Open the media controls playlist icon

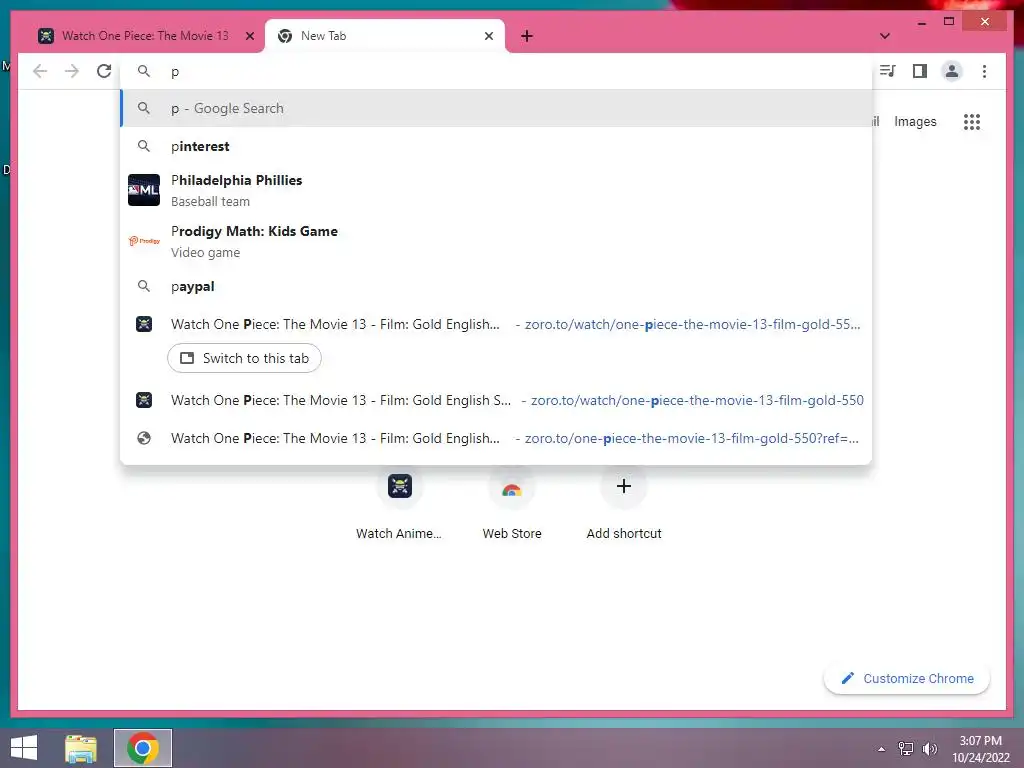click(888, 71)
